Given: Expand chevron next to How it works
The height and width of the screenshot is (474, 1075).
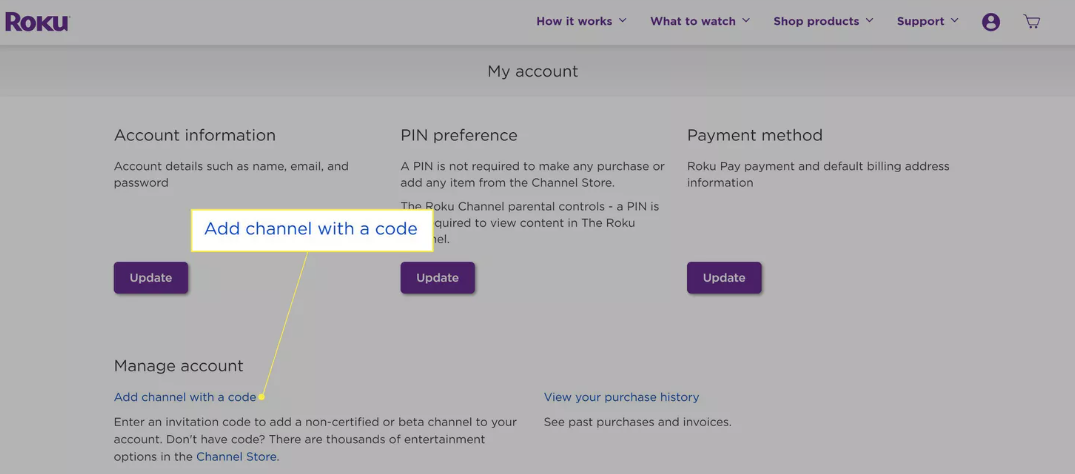Looking at the screenshot, I should tap(623, 21).
